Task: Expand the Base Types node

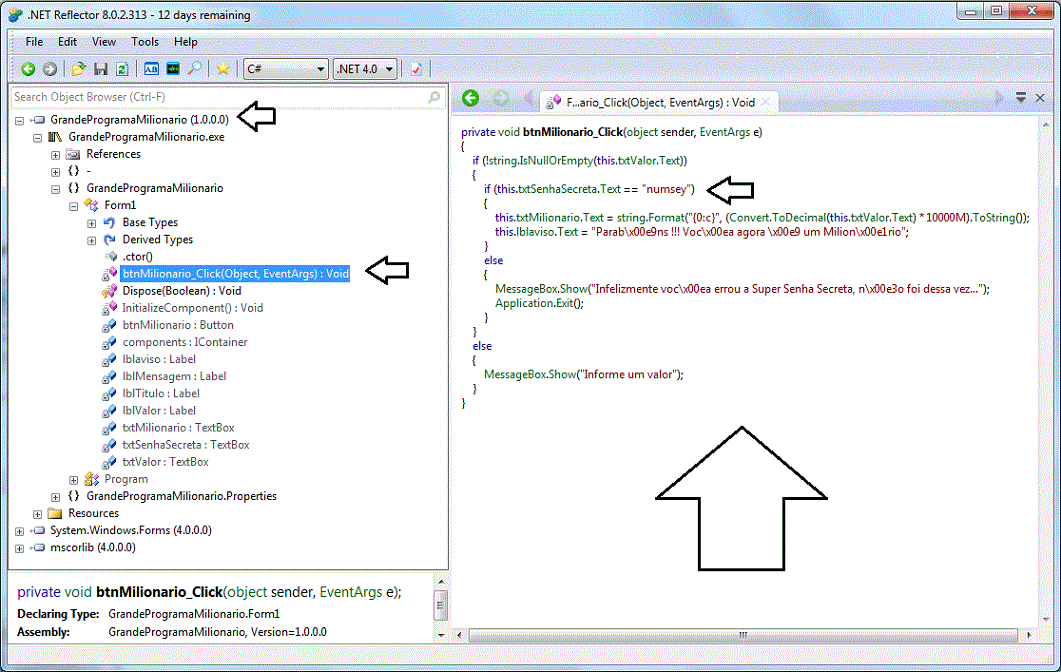Action: click(91, 223)
